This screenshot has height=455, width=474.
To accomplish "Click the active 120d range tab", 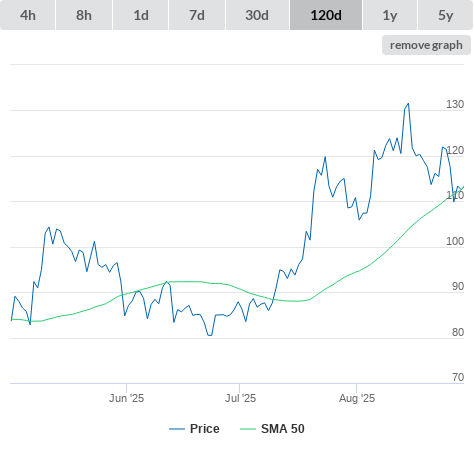I will 326,15.
